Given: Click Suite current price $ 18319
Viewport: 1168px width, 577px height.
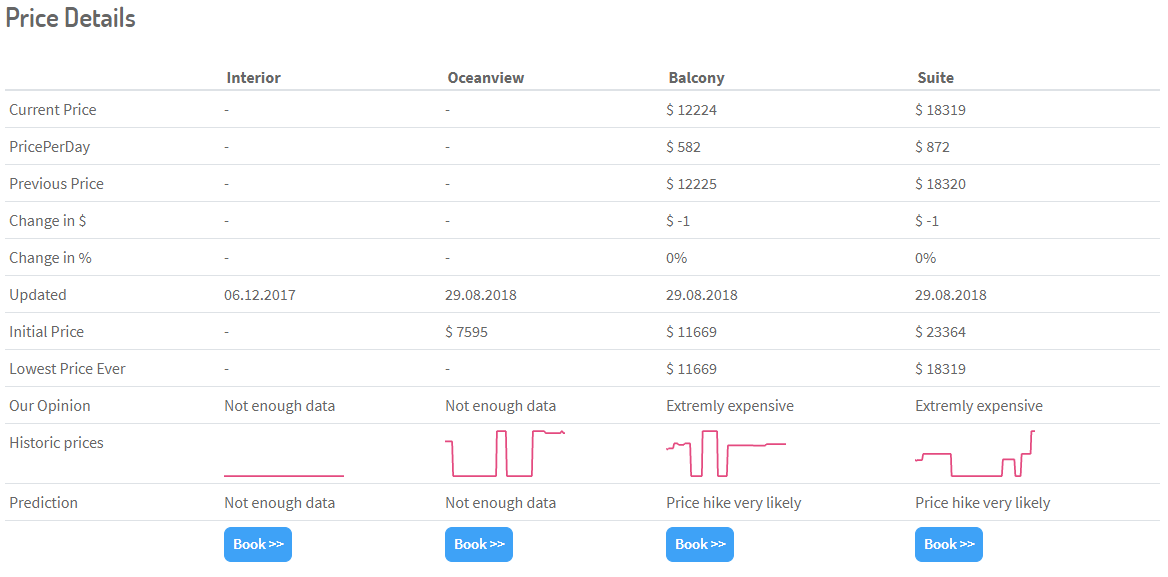Looking at the screenshot, I should point(941,110).
